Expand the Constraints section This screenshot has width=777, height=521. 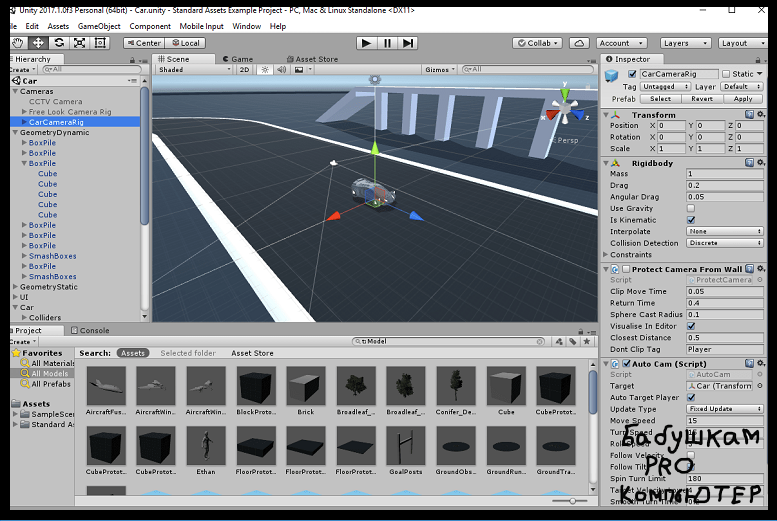coord(606,254)
